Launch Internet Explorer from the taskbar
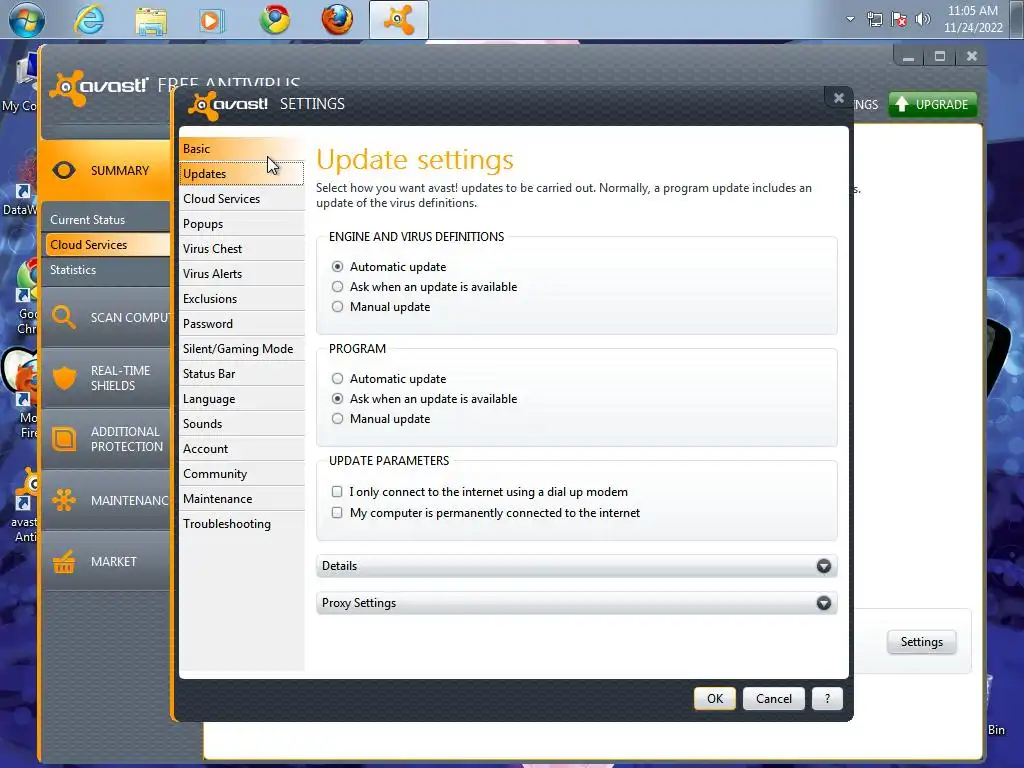Screen dimensions: 1024x768 (89, 20)
